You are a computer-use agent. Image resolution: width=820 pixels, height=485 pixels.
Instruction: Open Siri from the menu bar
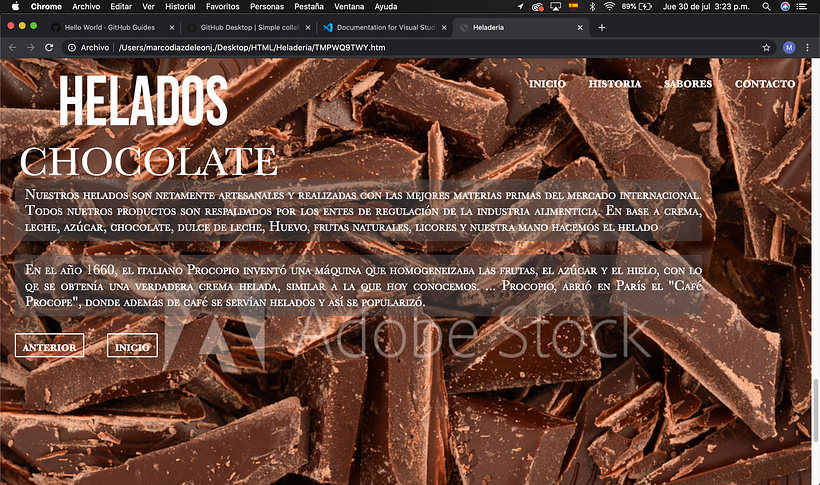coord(785,6)
